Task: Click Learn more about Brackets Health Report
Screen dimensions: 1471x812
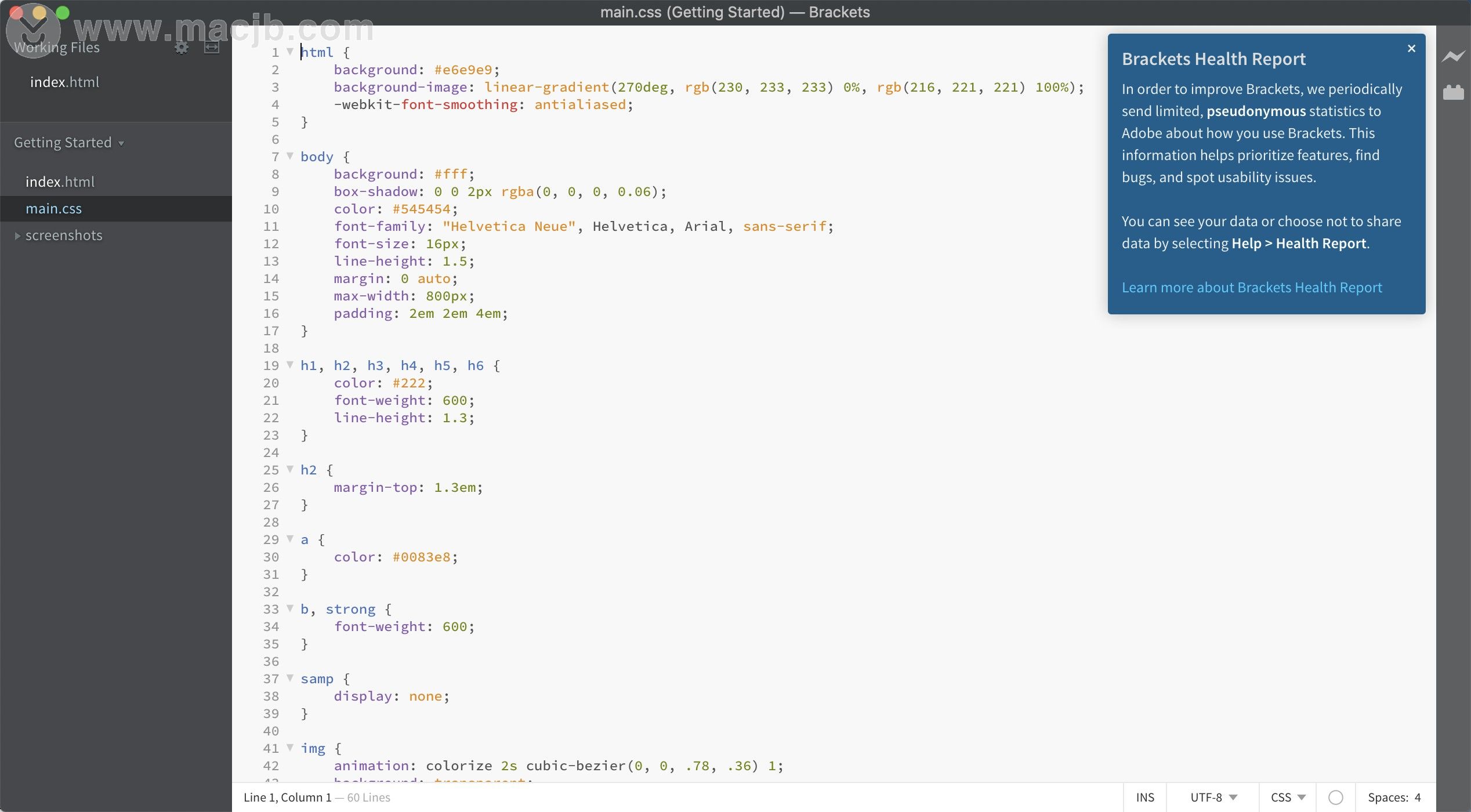Action: [1252, 287]
